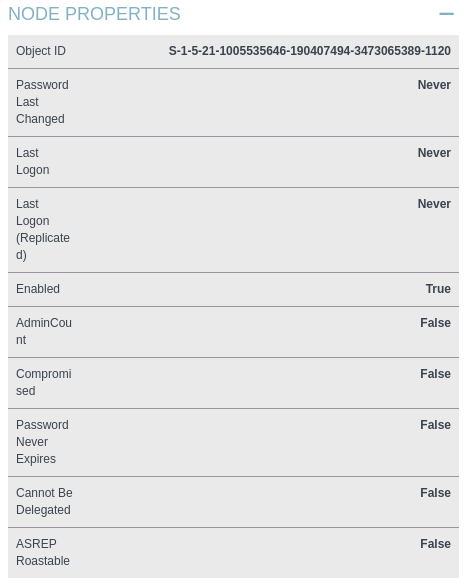The width and height of the screenshot is (467, 588).
Task: Collapse the Node Properties section
Action: (446, 14)
